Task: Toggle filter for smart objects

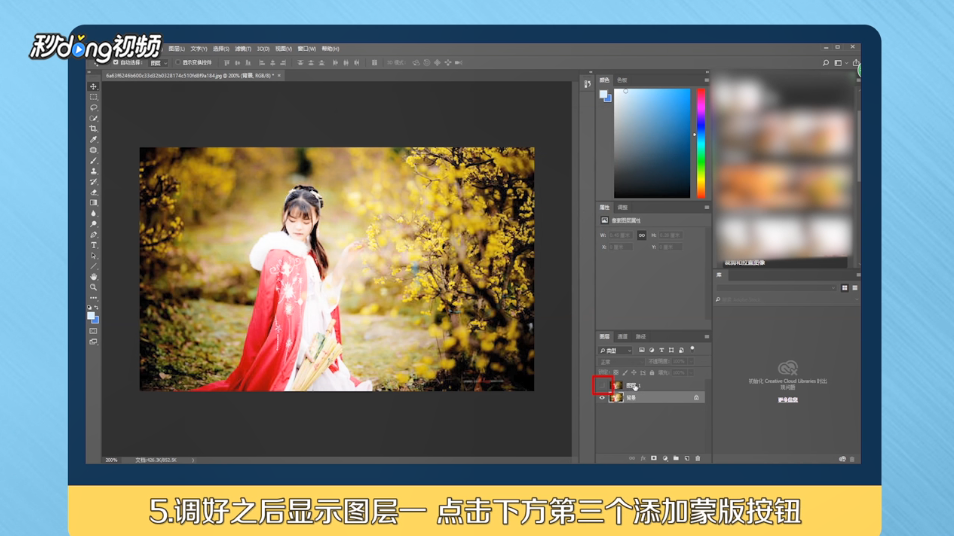Action: 681,350
